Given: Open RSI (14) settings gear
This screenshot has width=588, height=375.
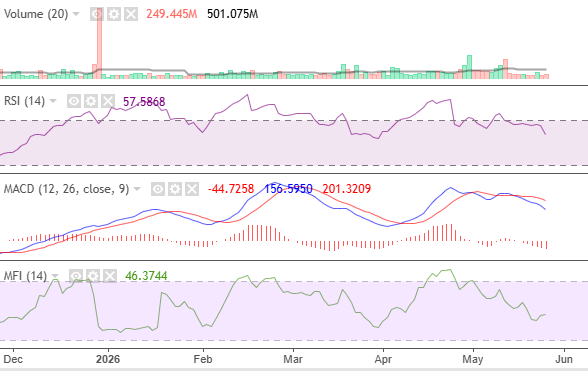Looking at the screenshot, I should coord(91,101).
